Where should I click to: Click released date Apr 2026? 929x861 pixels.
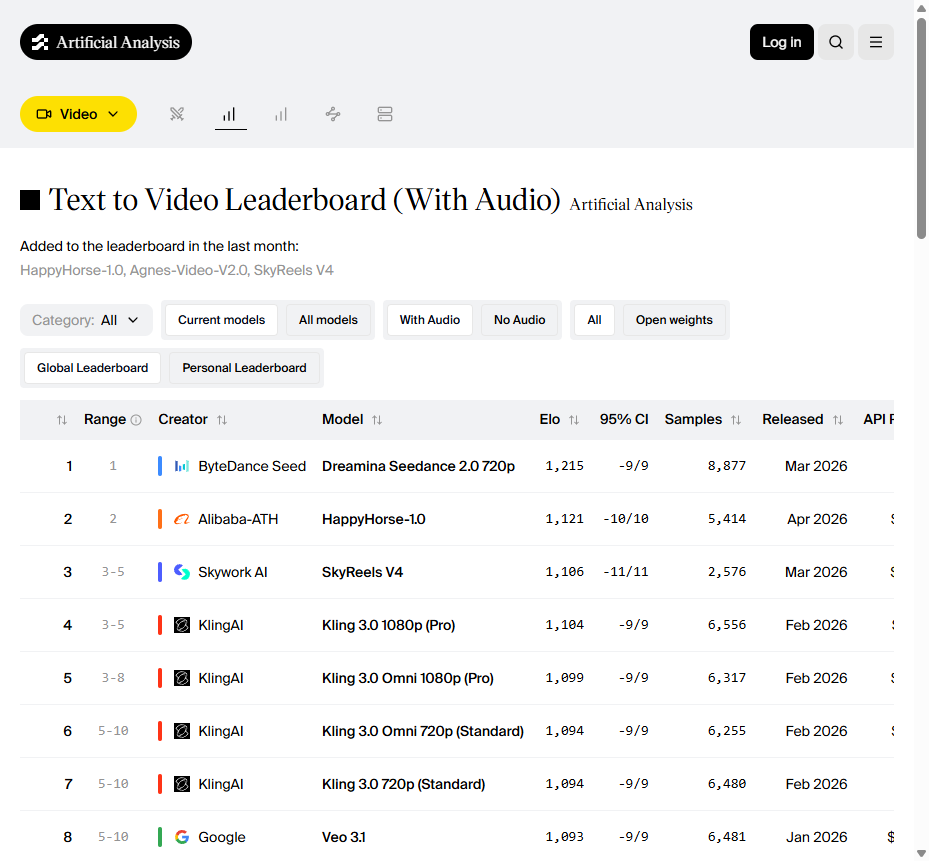point(817,519)
